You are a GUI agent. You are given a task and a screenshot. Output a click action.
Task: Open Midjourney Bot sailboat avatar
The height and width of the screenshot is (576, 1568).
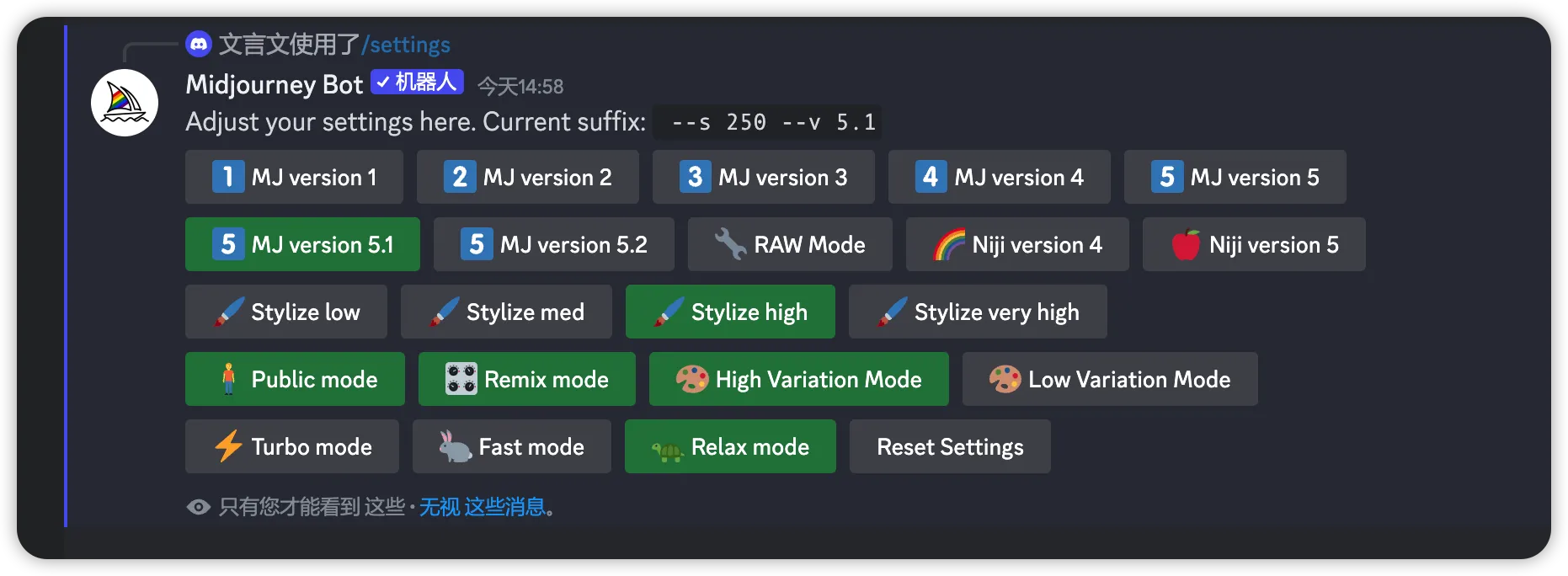[x=125, y=103]
